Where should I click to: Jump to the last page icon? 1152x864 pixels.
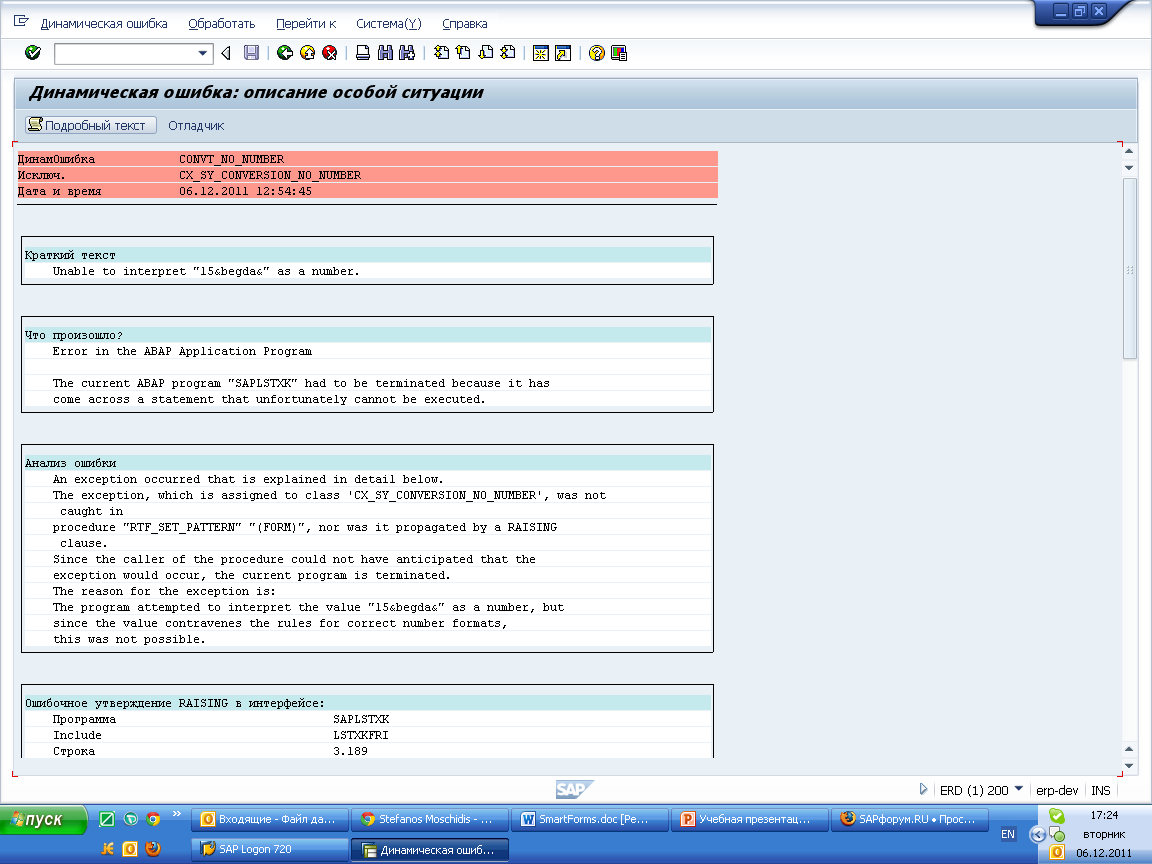point(508,53)
